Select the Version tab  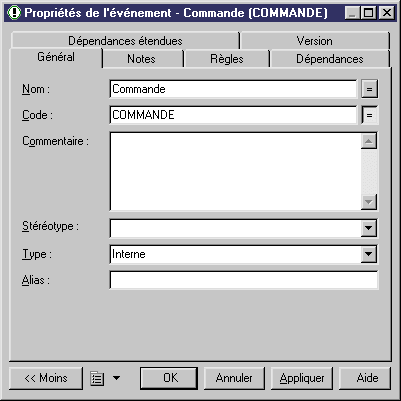click(314, 41)
